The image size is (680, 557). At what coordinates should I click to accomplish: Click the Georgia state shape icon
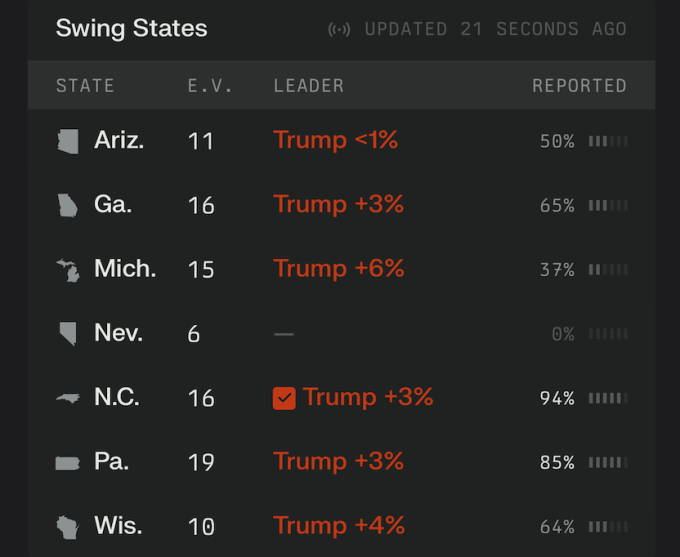click(x=68, y=205)
